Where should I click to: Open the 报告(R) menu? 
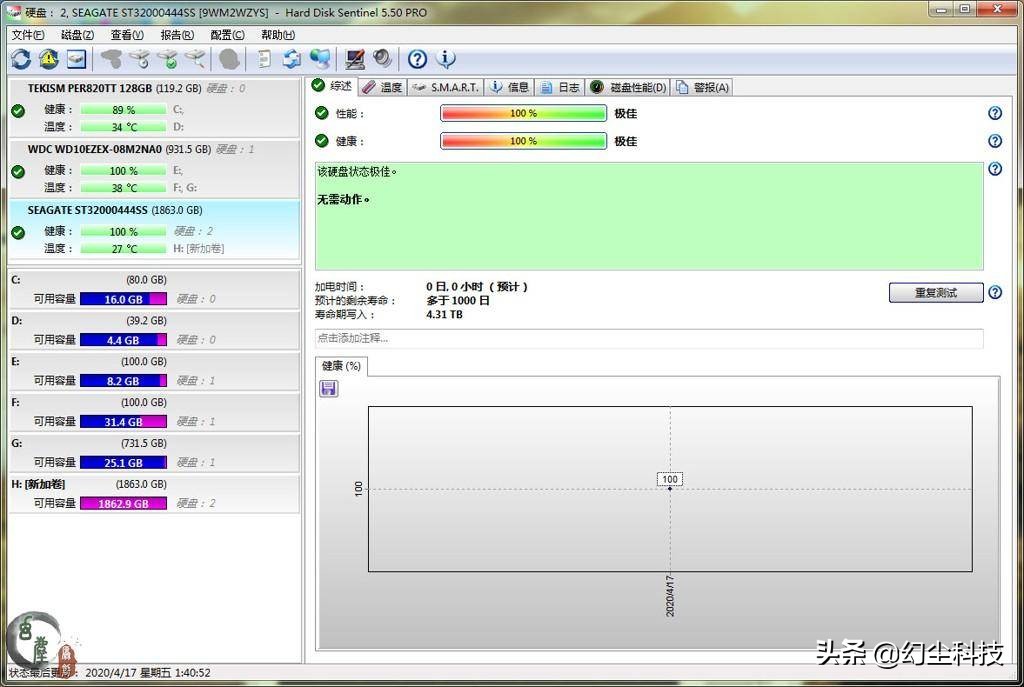(x=177, y=35)
